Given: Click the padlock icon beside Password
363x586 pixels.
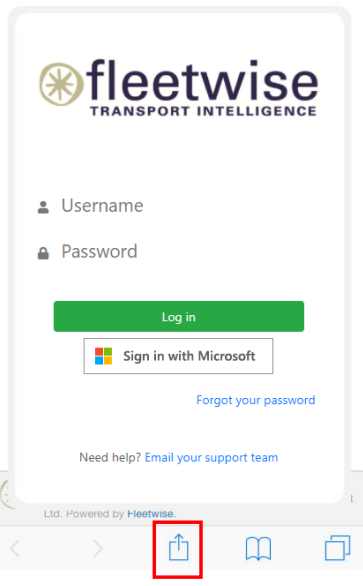Looking at the screenshot, I should (x=43, y=253).
